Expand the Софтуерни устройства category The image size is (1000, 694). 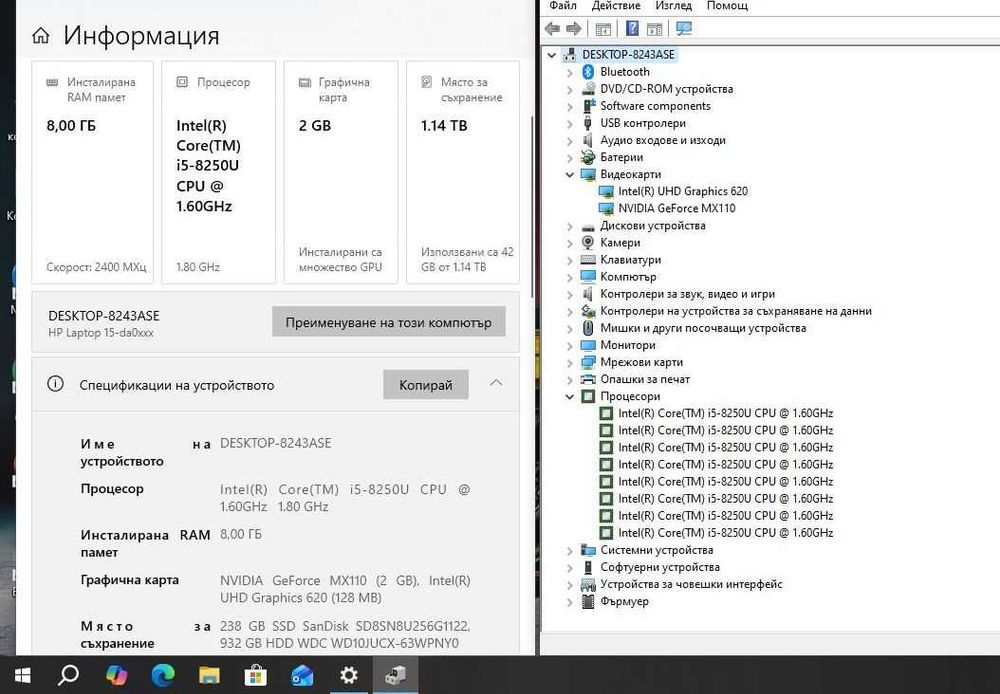570,567
